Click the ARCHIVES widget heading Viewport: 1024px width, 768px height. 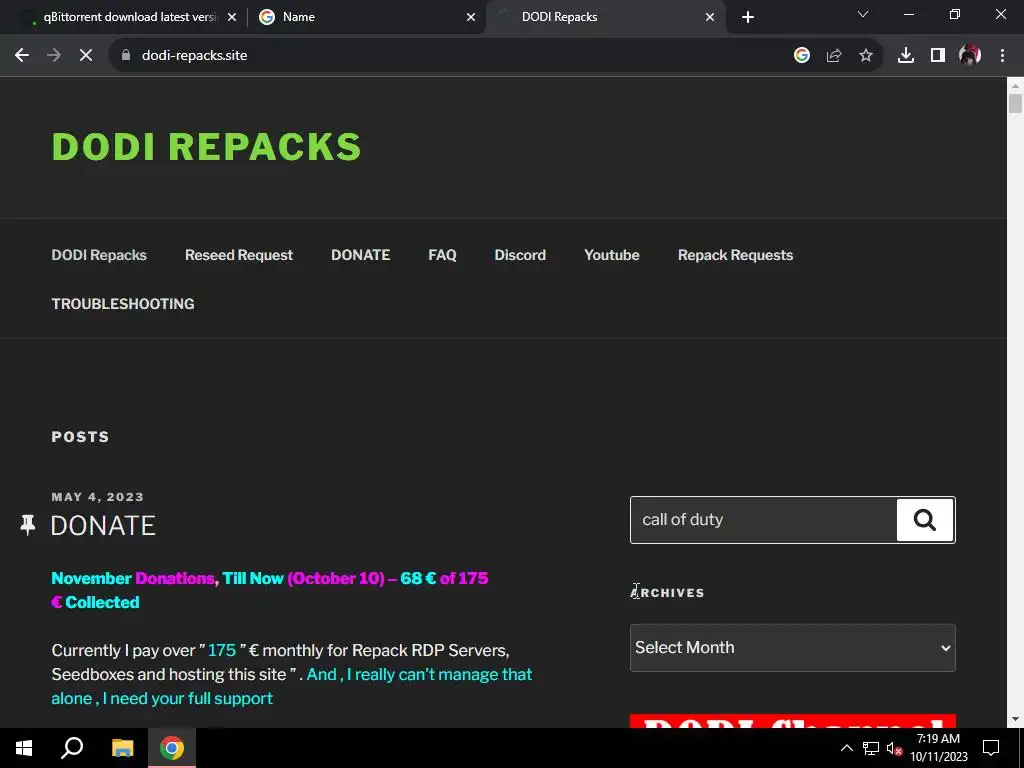coord(667,593)
